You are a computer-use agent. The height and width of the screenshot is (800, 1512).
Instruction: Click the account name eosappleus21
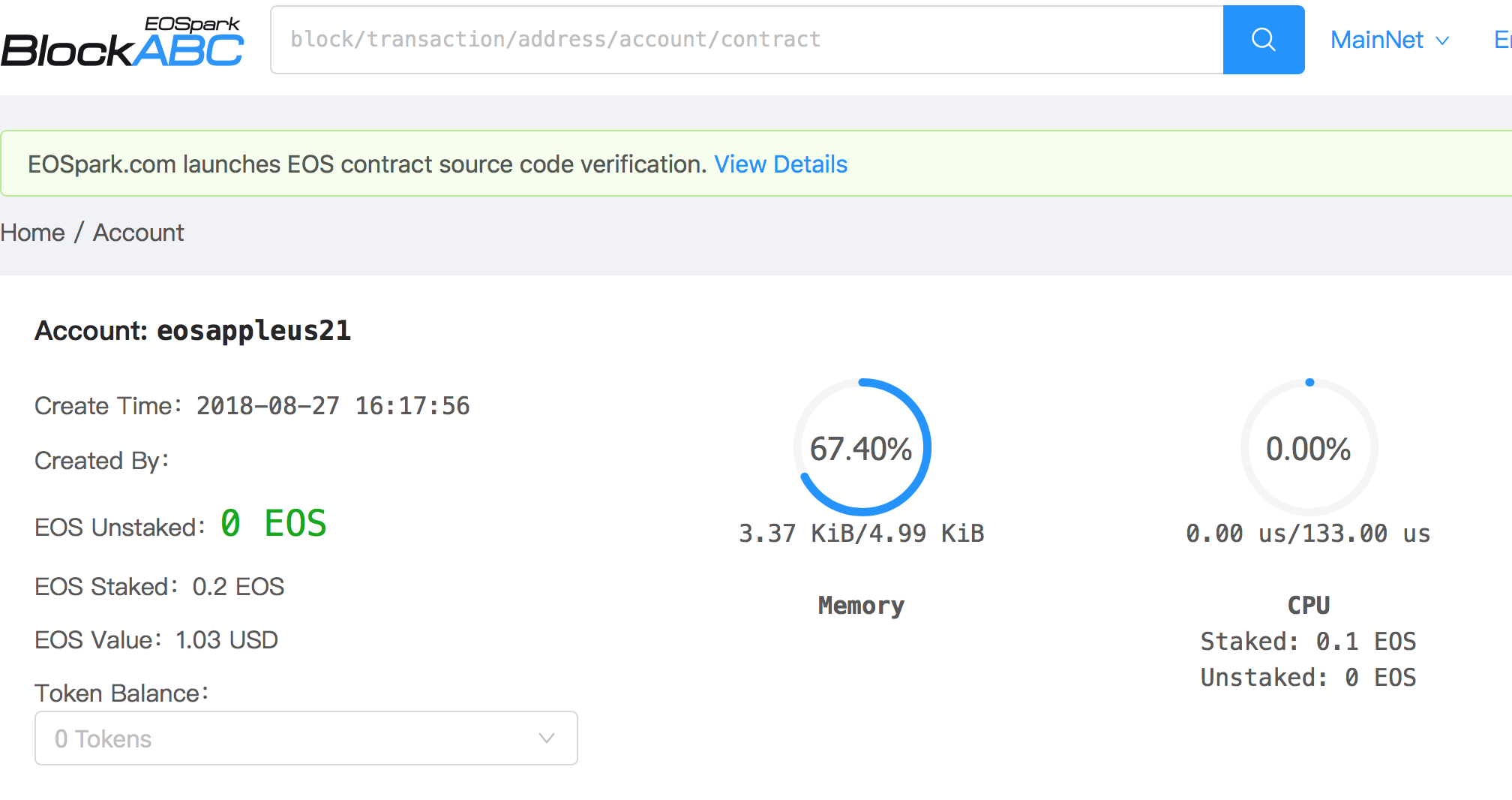(253, 331)
